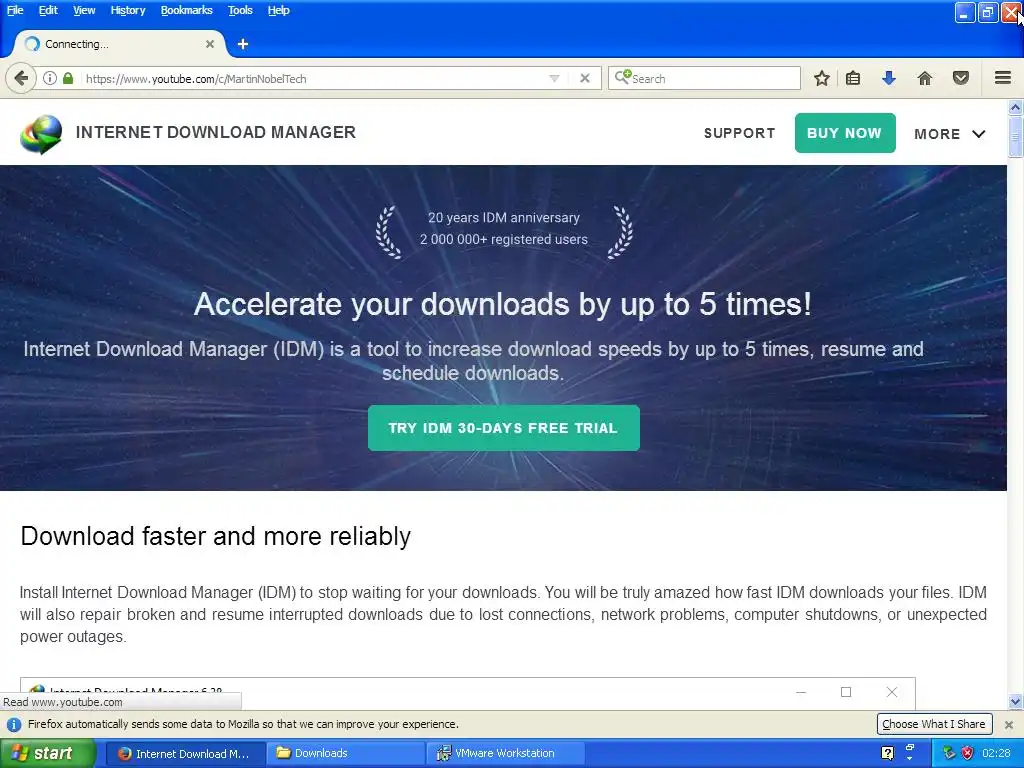Click 'Download faster and more reliably' heading
The image size is (1024, 768).
point(216,536)
